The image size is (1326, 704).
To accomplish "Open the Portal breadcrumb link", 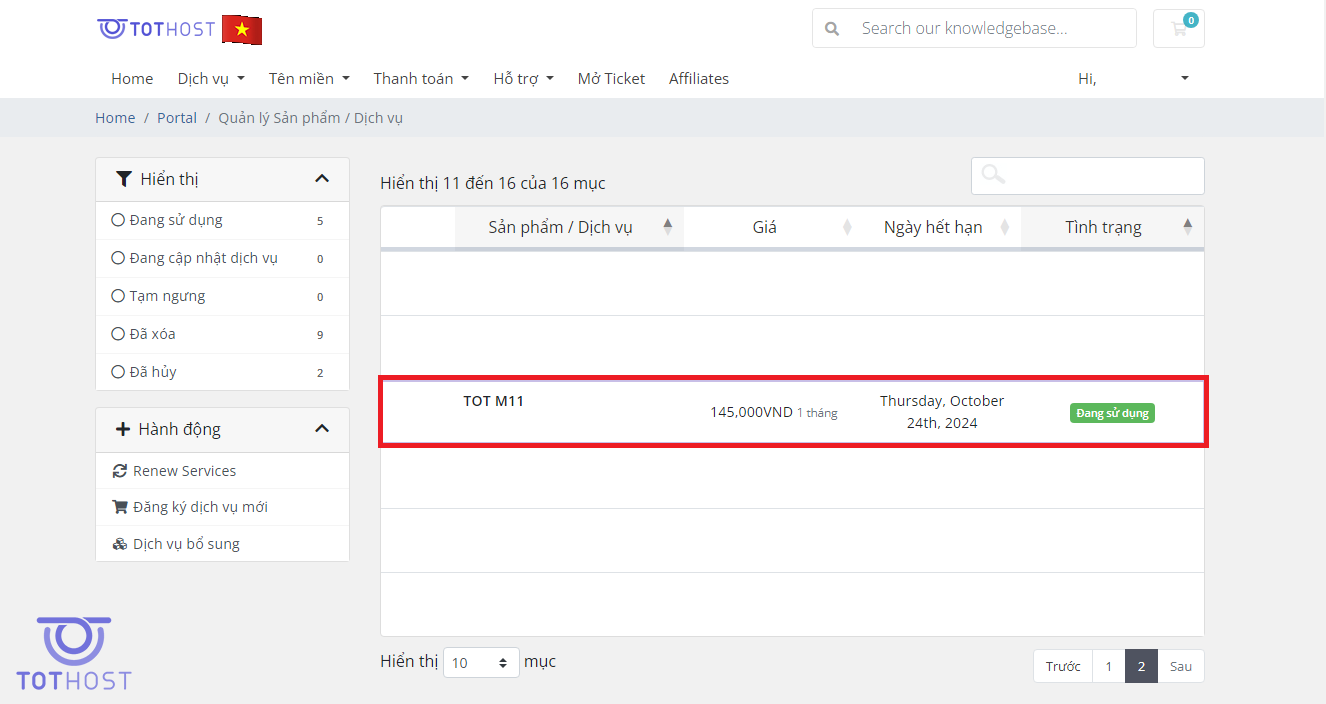I will click(177, 117).
